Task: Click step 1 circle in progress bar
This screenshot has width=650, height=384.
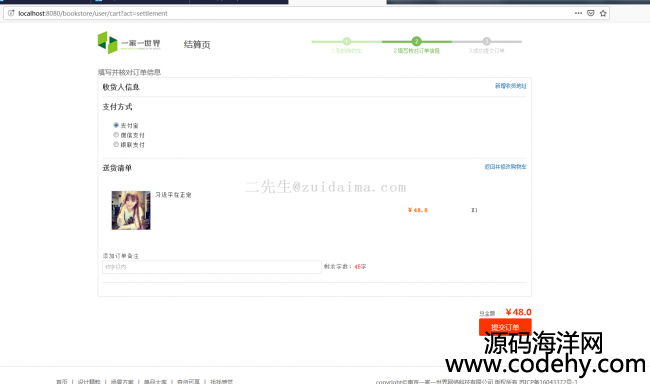Action: 347,41
